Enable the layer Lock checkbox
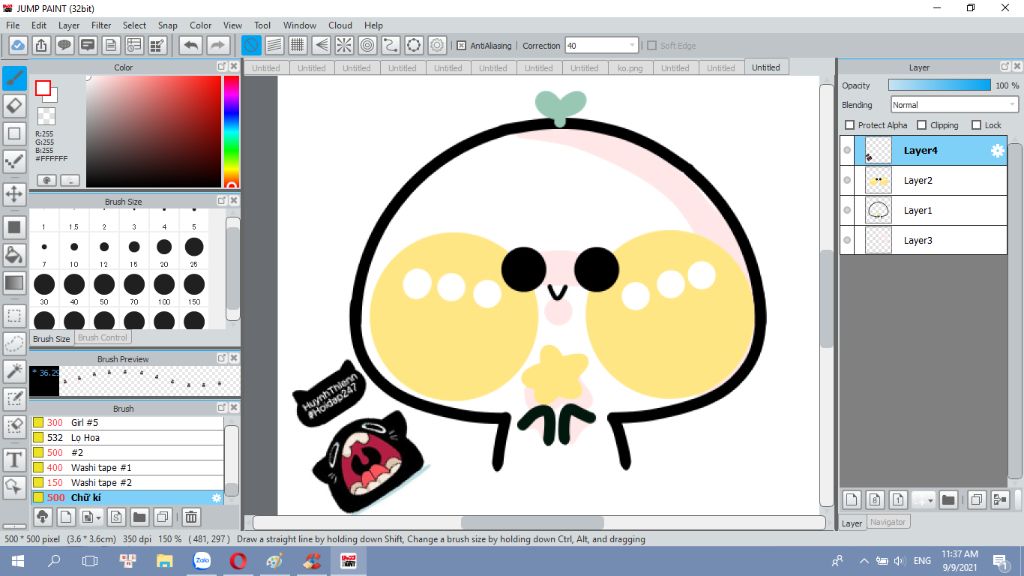The image size is (1024, 576). [x=976, y=125]
